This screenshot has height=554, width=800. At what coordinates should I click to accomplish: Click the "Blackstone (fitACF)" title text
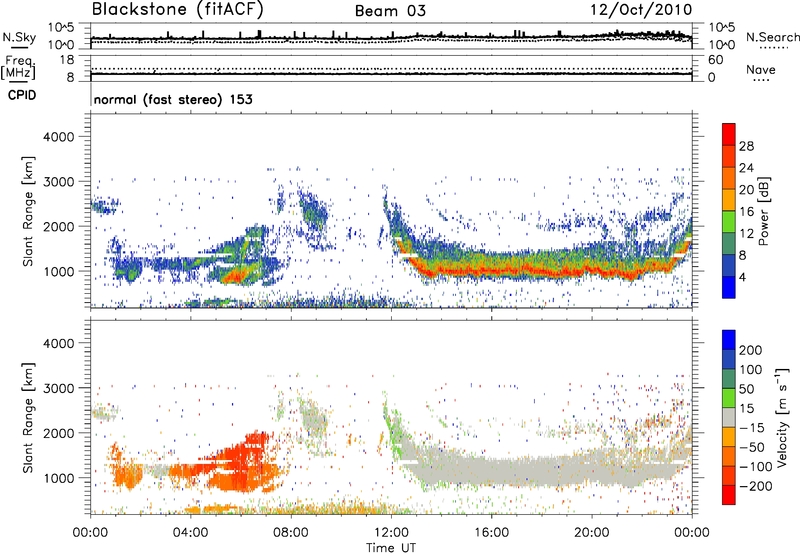[x=178, y=9]
